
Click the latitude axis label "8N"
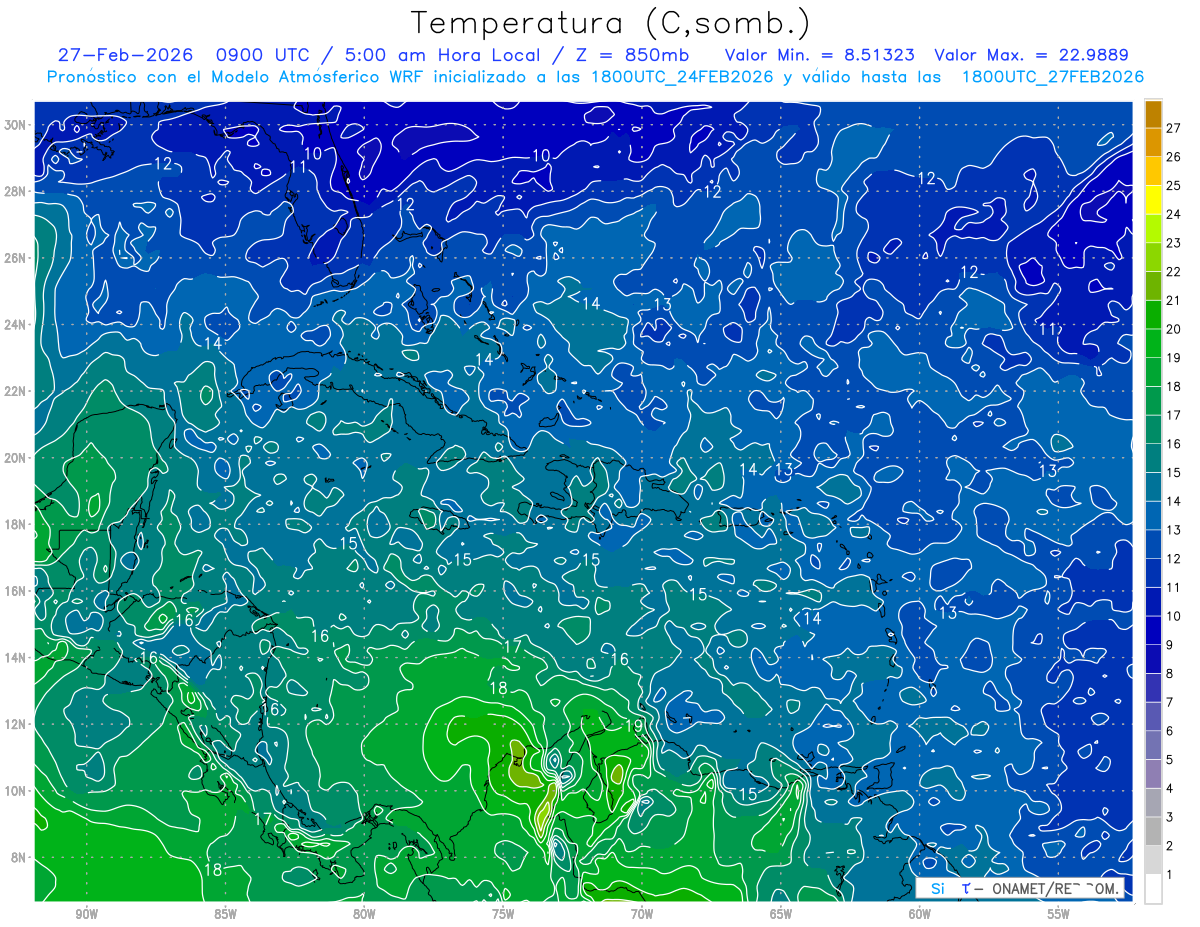(18, 857)
